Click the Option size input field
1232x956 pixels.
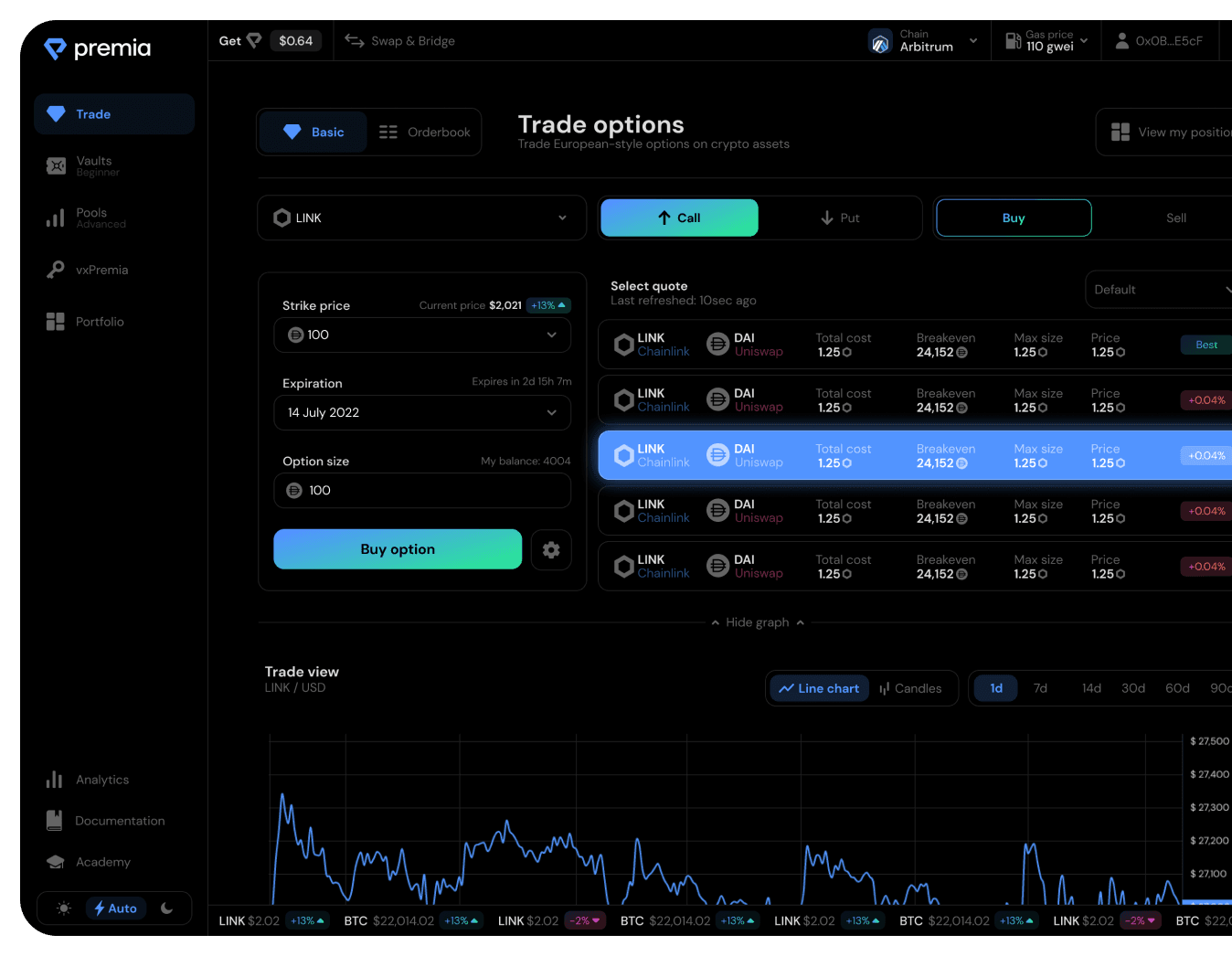(422, 491)
